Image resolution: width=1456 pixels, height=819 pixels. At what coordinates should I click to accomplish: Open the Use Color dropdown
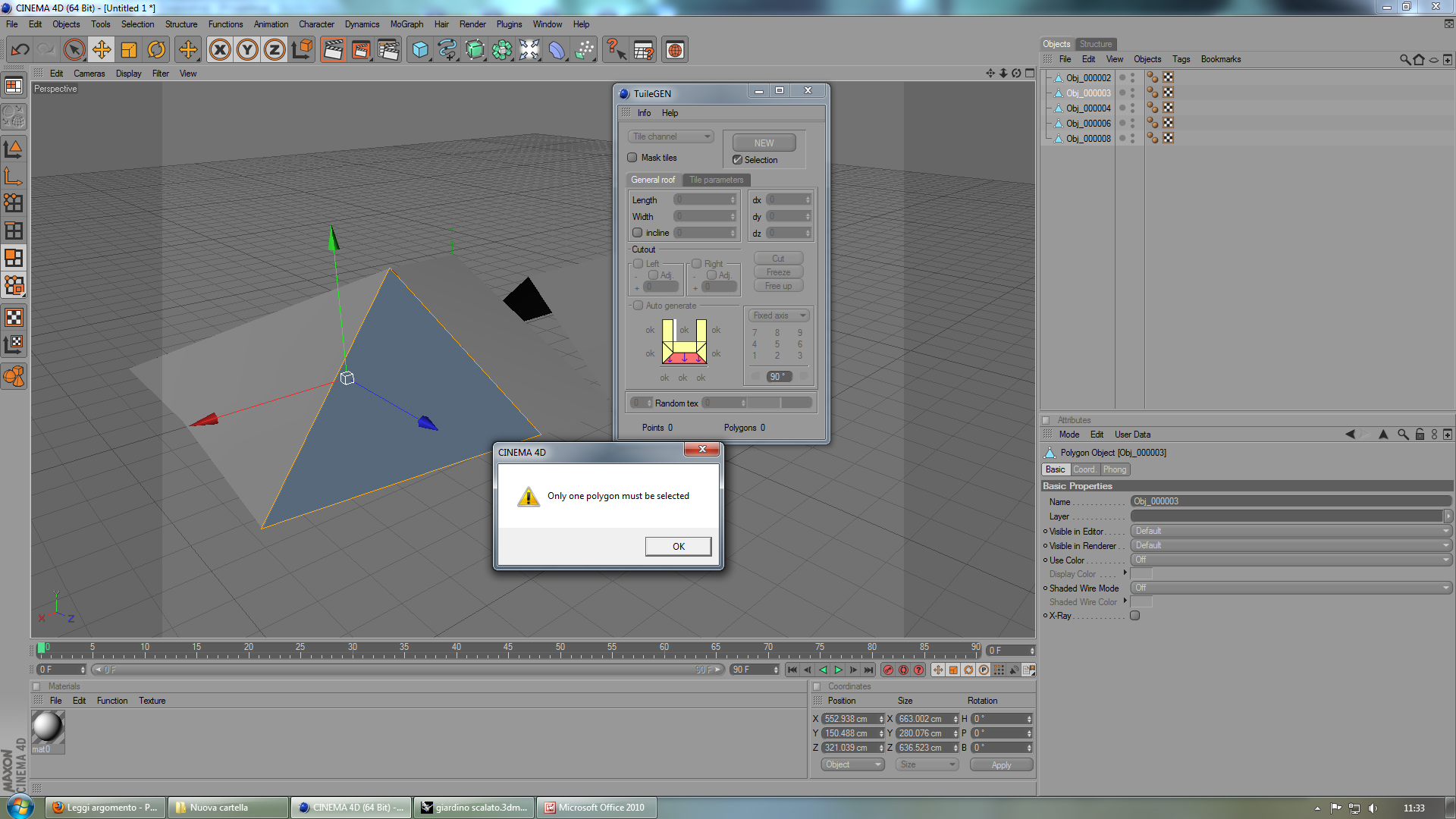click(x=1291, y=560)
